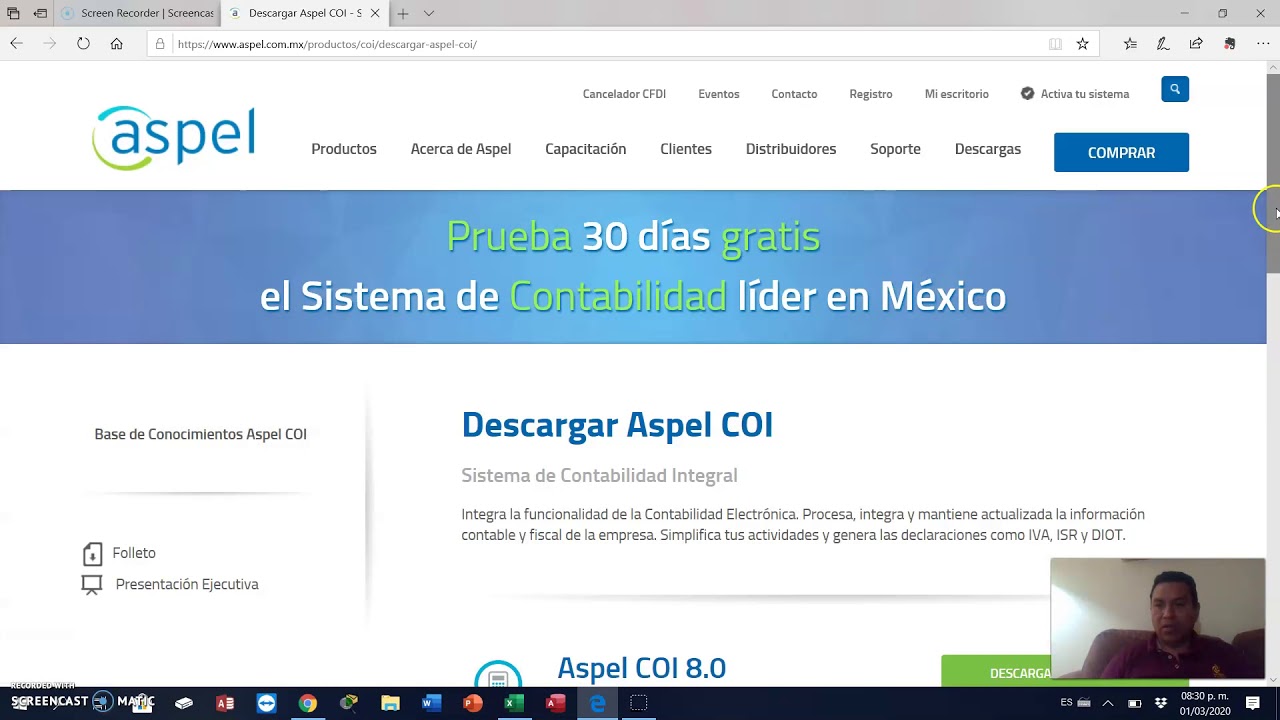Screen dimensions: 1280x720
Task: Open Registro link
Action: click(871, 94)
